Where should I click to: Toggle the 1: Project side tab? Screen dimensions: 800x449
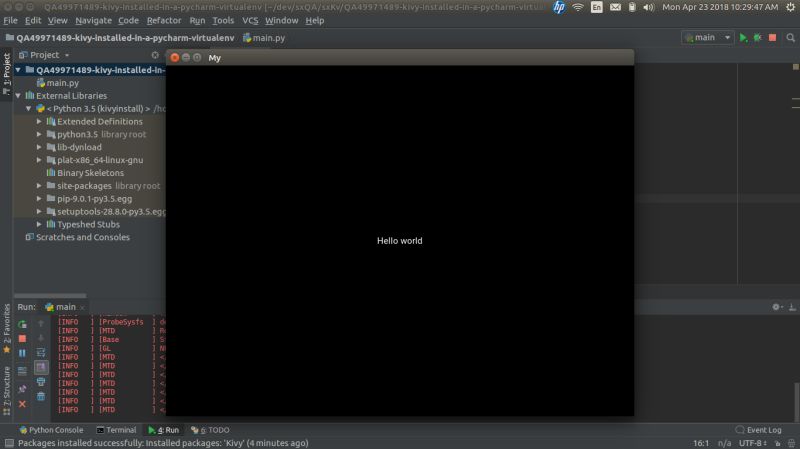(x=6, y=74)
